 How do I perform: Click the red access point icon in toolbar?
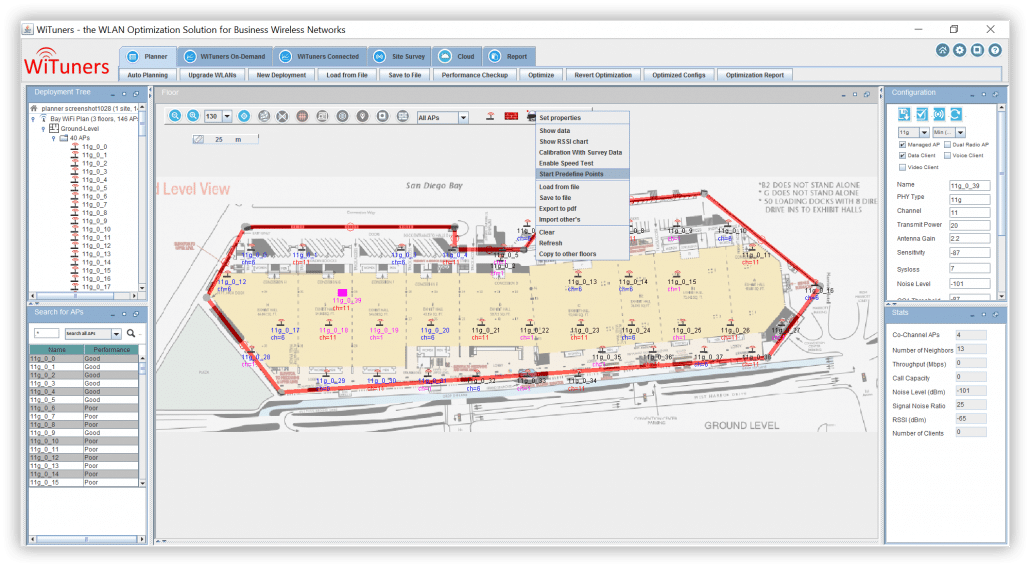pos(490,116)
